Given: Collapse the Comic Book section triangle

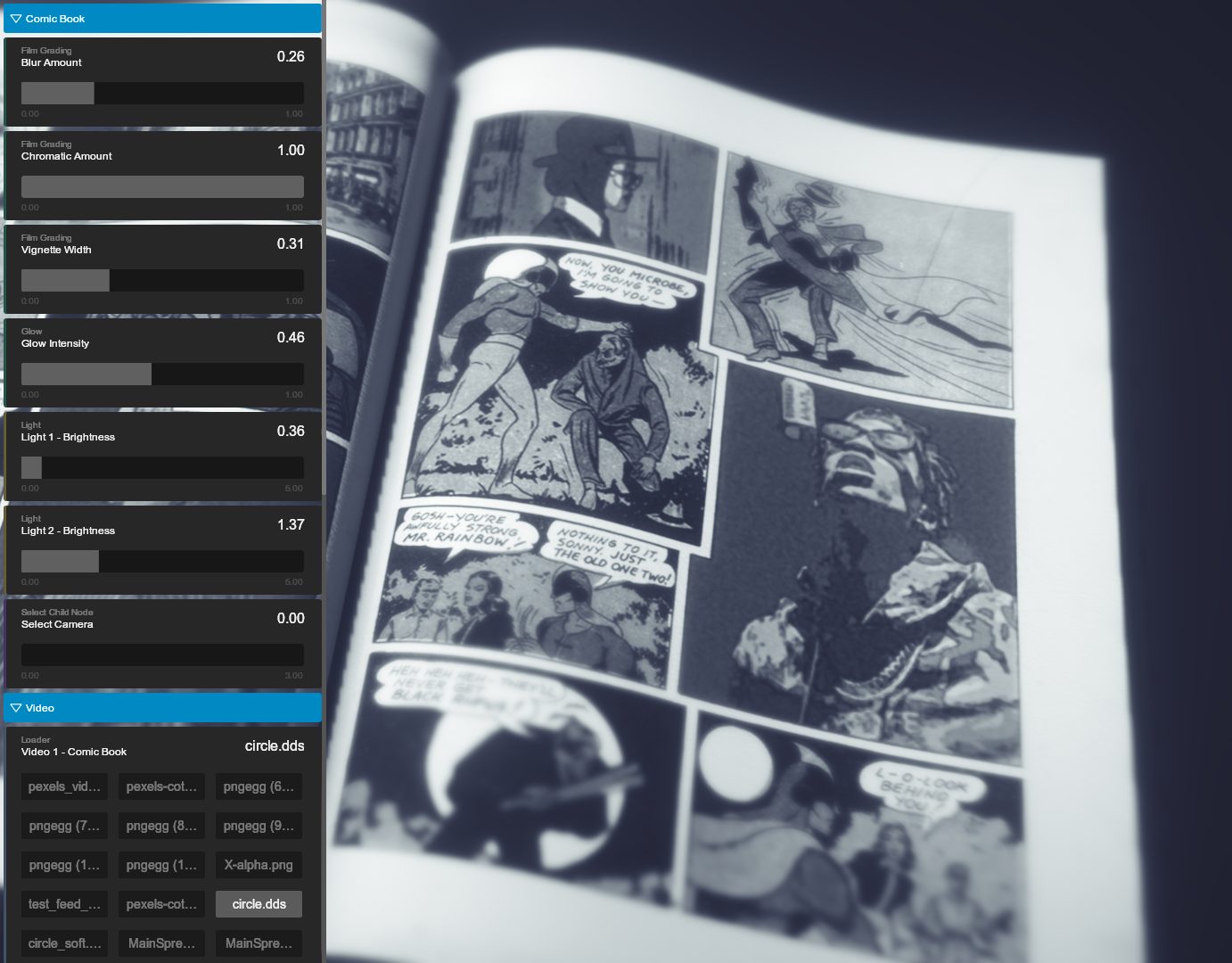Looking at the screenshot, I should (x=15, y=19).
